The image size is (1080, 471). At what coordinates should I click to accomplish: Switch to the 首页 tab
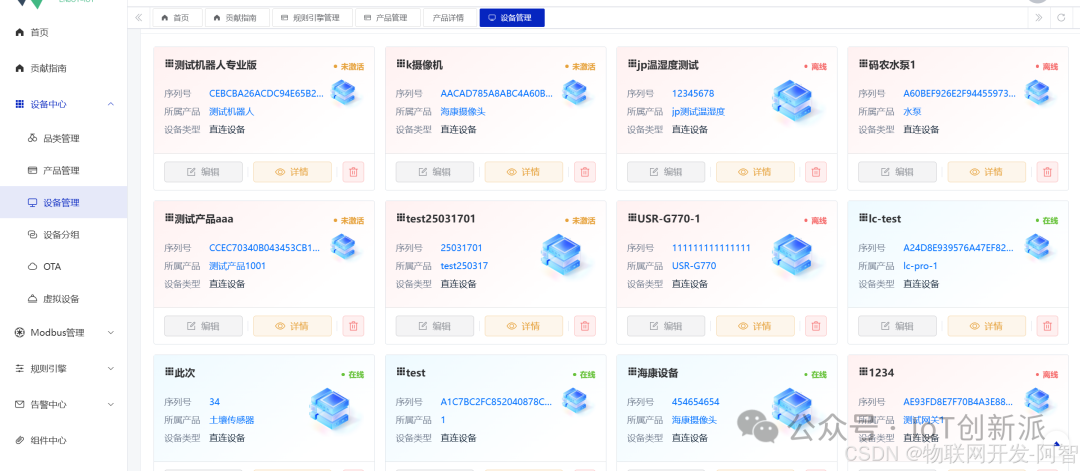pos(176,18)
